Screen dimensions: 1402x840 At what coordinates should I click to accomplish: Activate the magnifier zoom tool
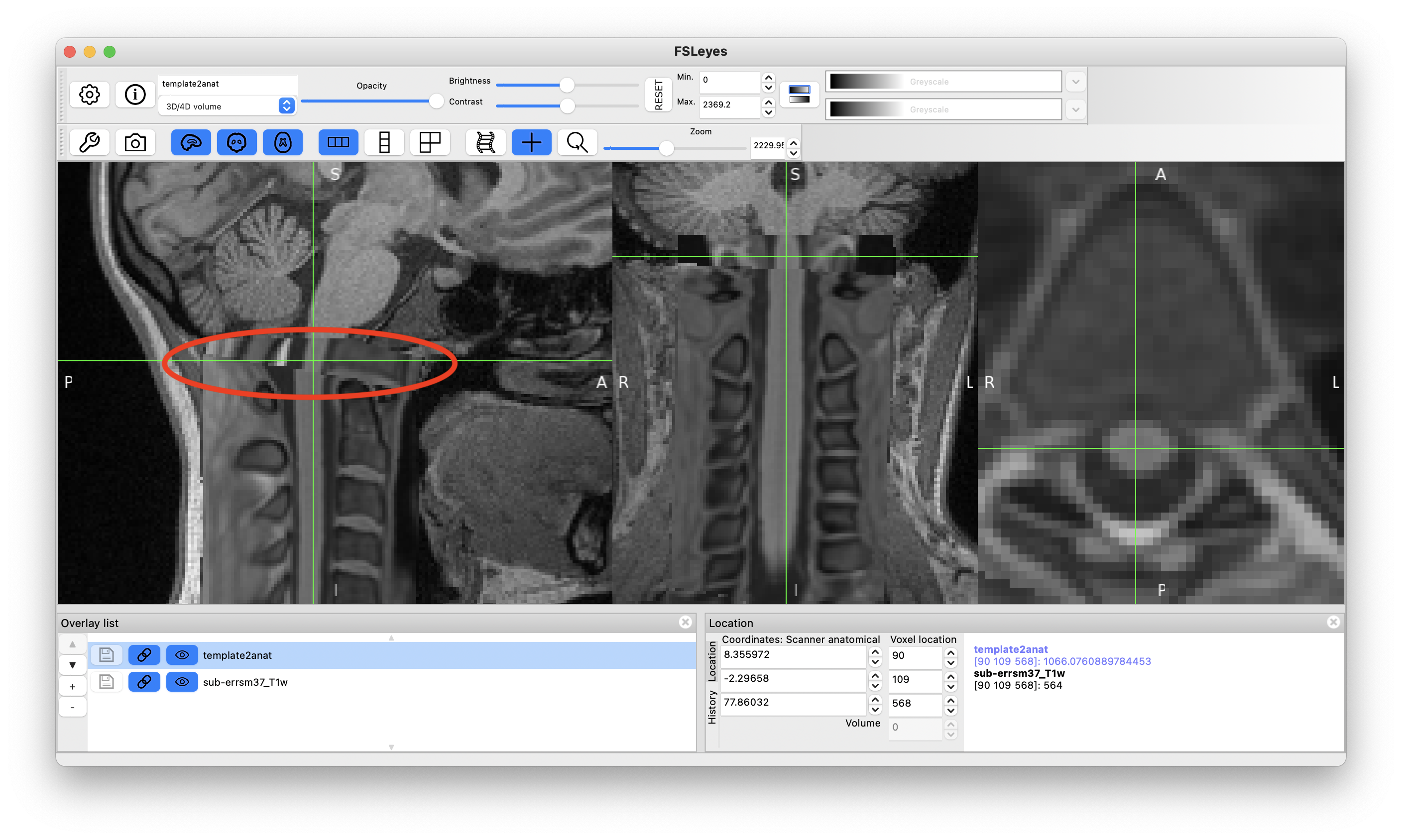577,142
